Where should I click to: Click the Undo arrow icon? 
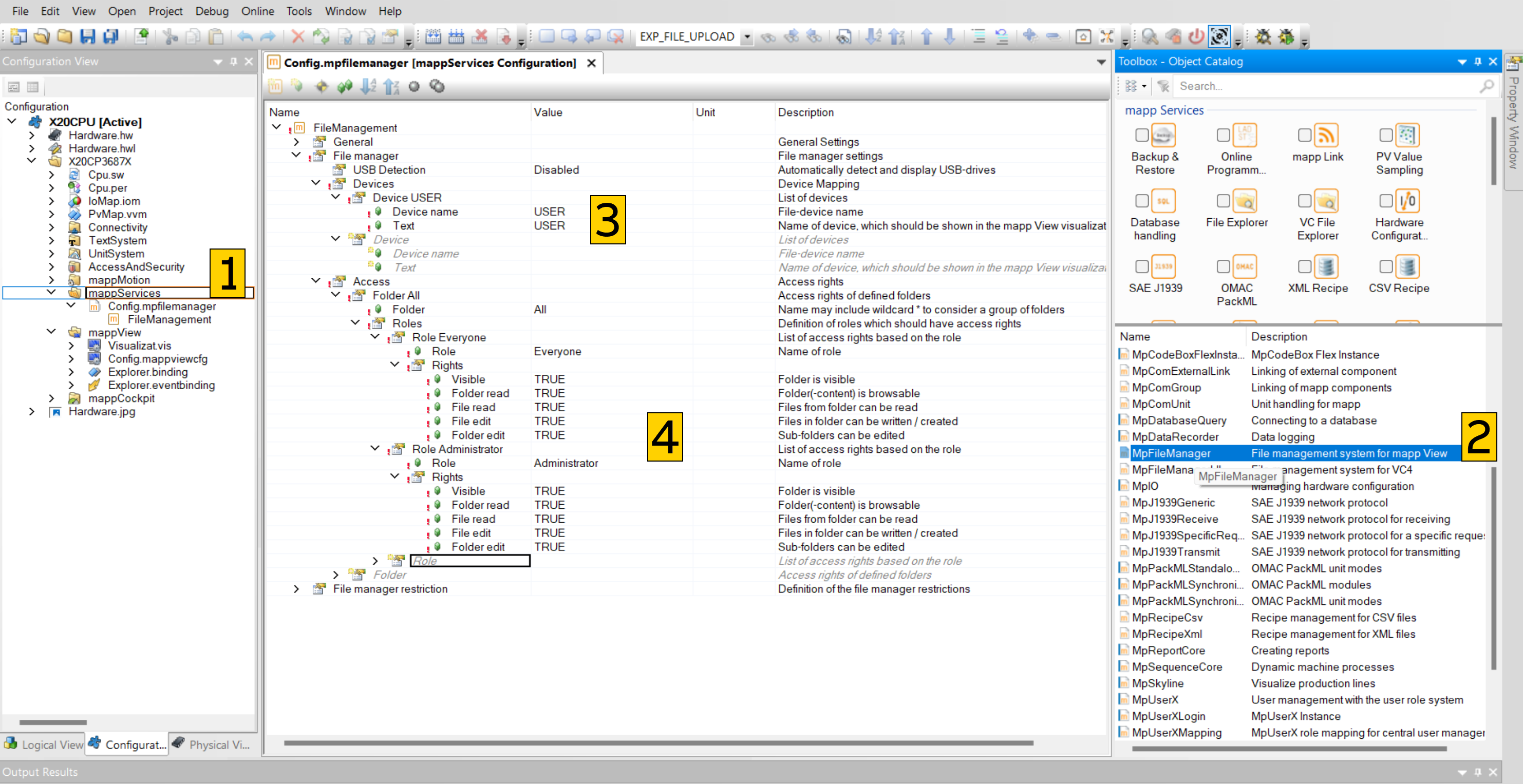tap(245, 36)
